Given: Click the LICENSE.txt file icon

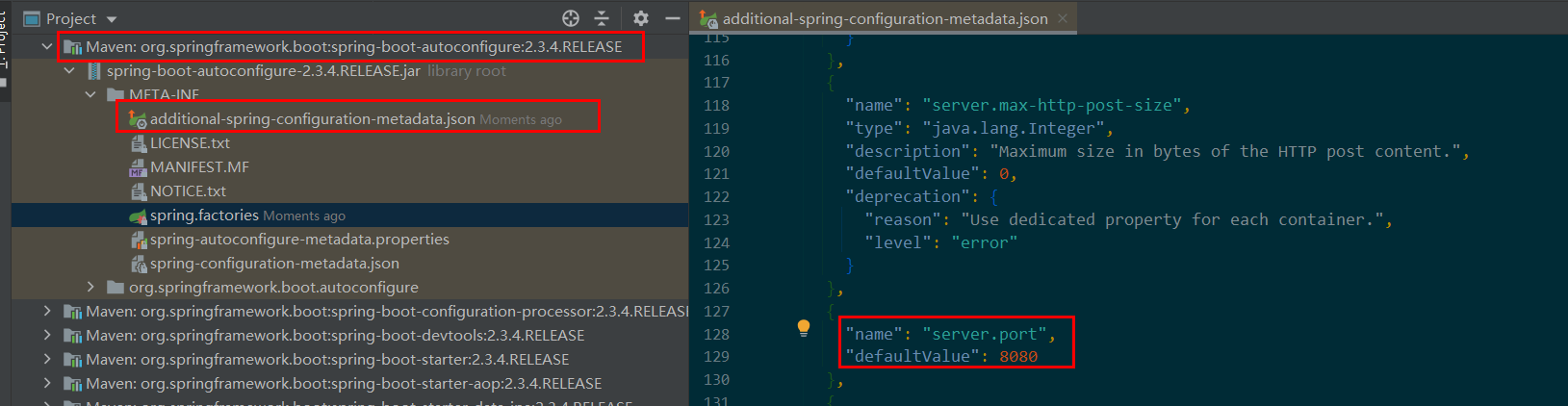Looking at the screenshot, I should (138, 143).
